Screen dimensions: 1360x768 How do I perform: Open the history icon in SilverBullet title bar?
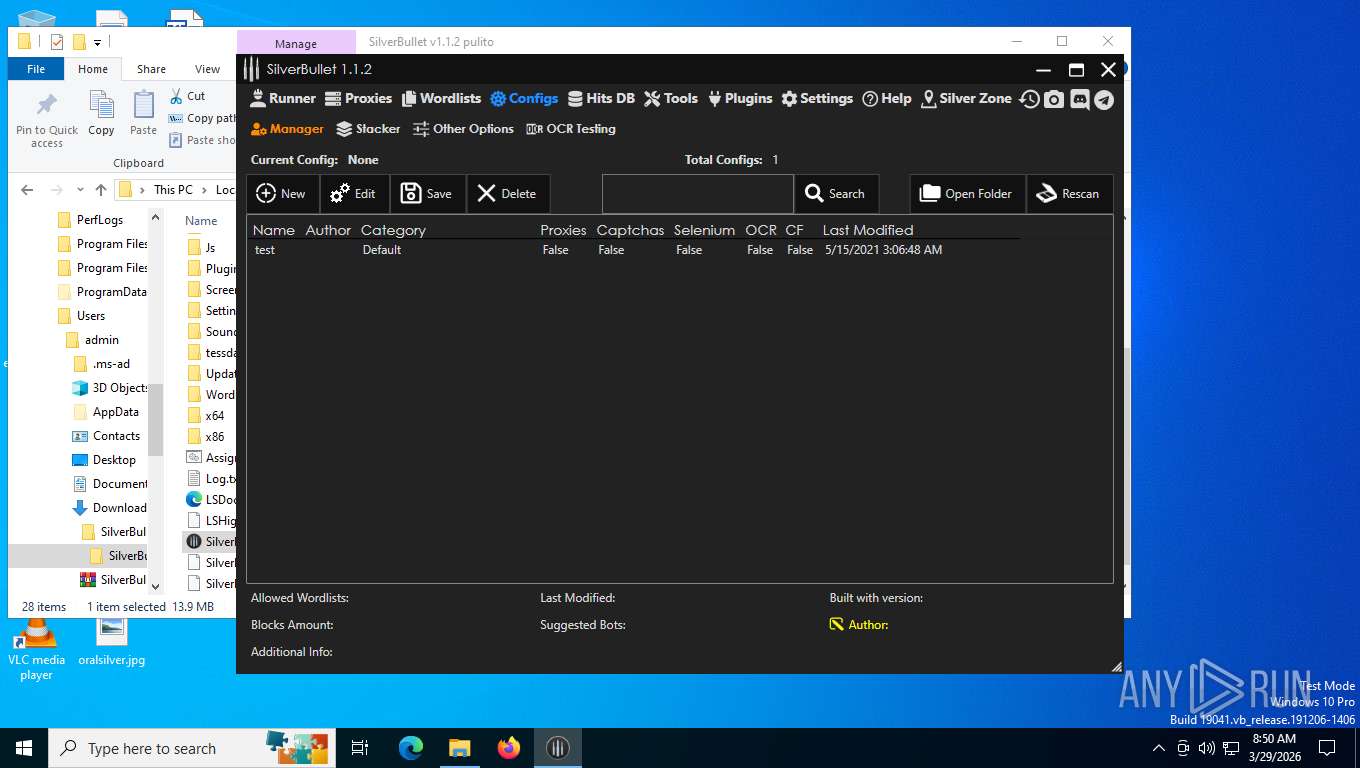[1030, 99]
